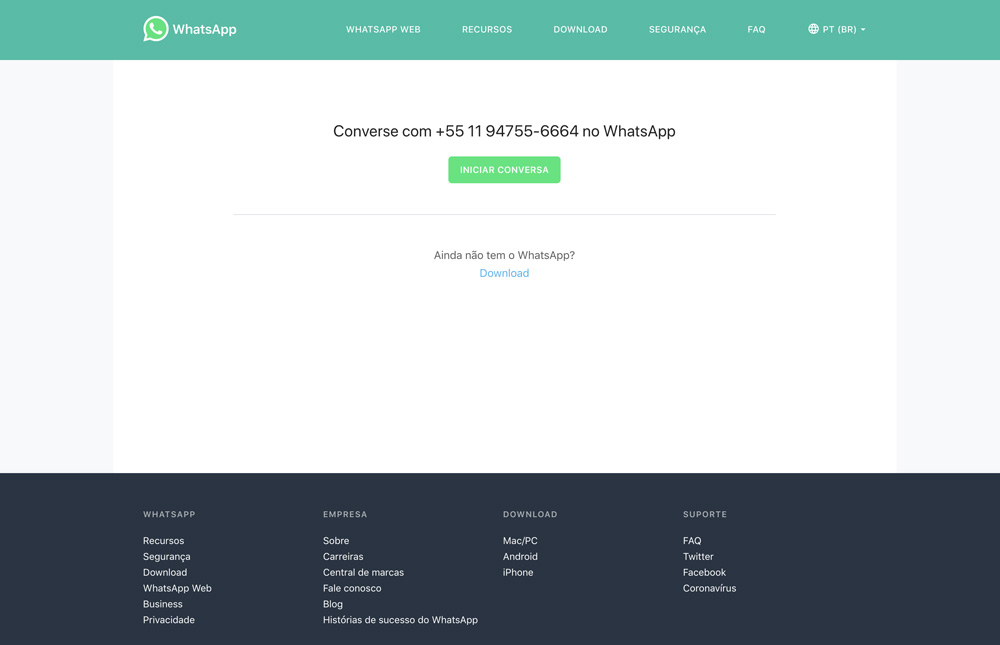Open the WhatsApp Web footer link
The height and width of the screenshot is (645, 1000).
pos(177,588)
